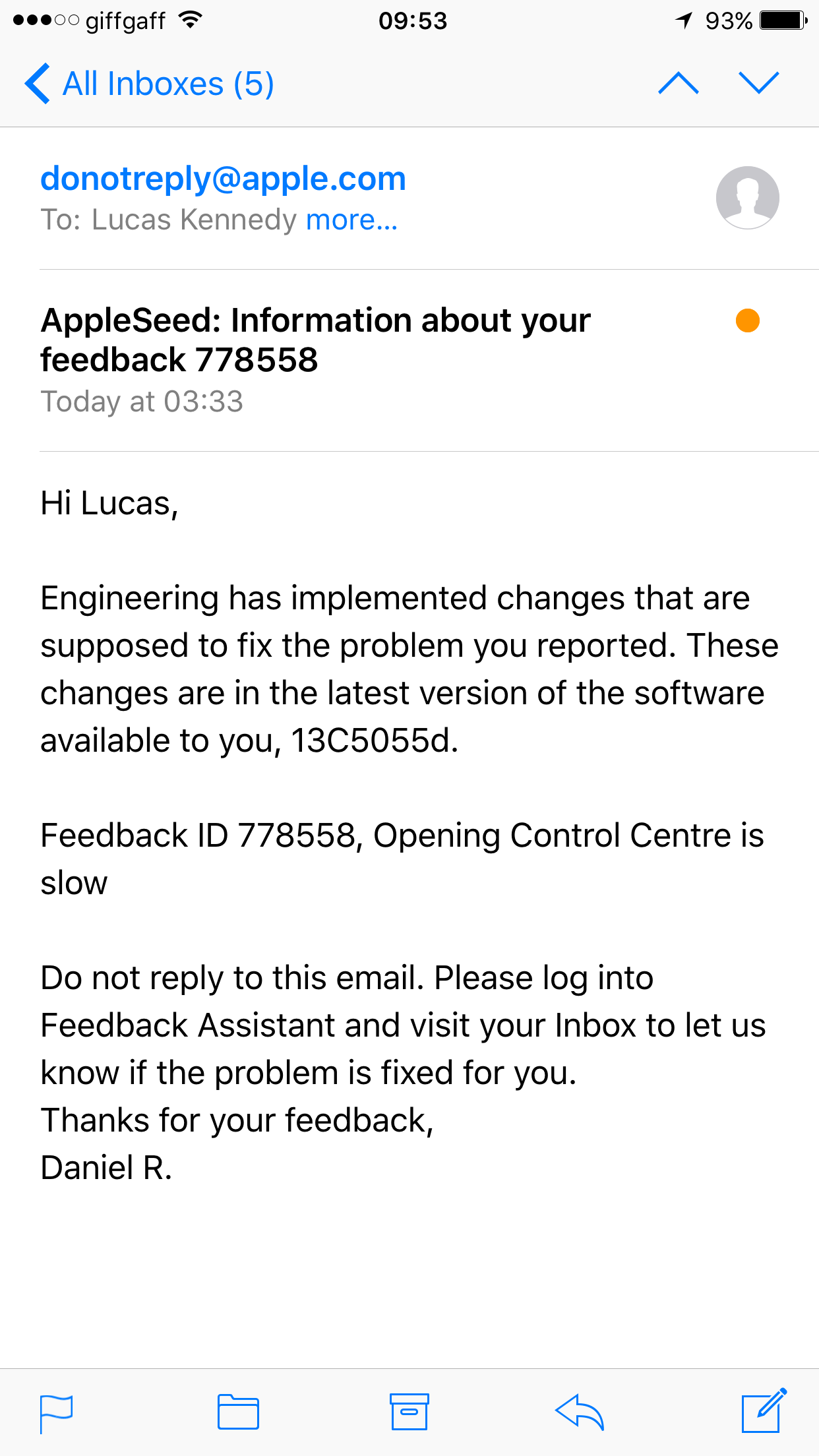This screenshot has height=1456, width=819.
Task: Tap the orange flag dot indicator
Action: (748, 320)
